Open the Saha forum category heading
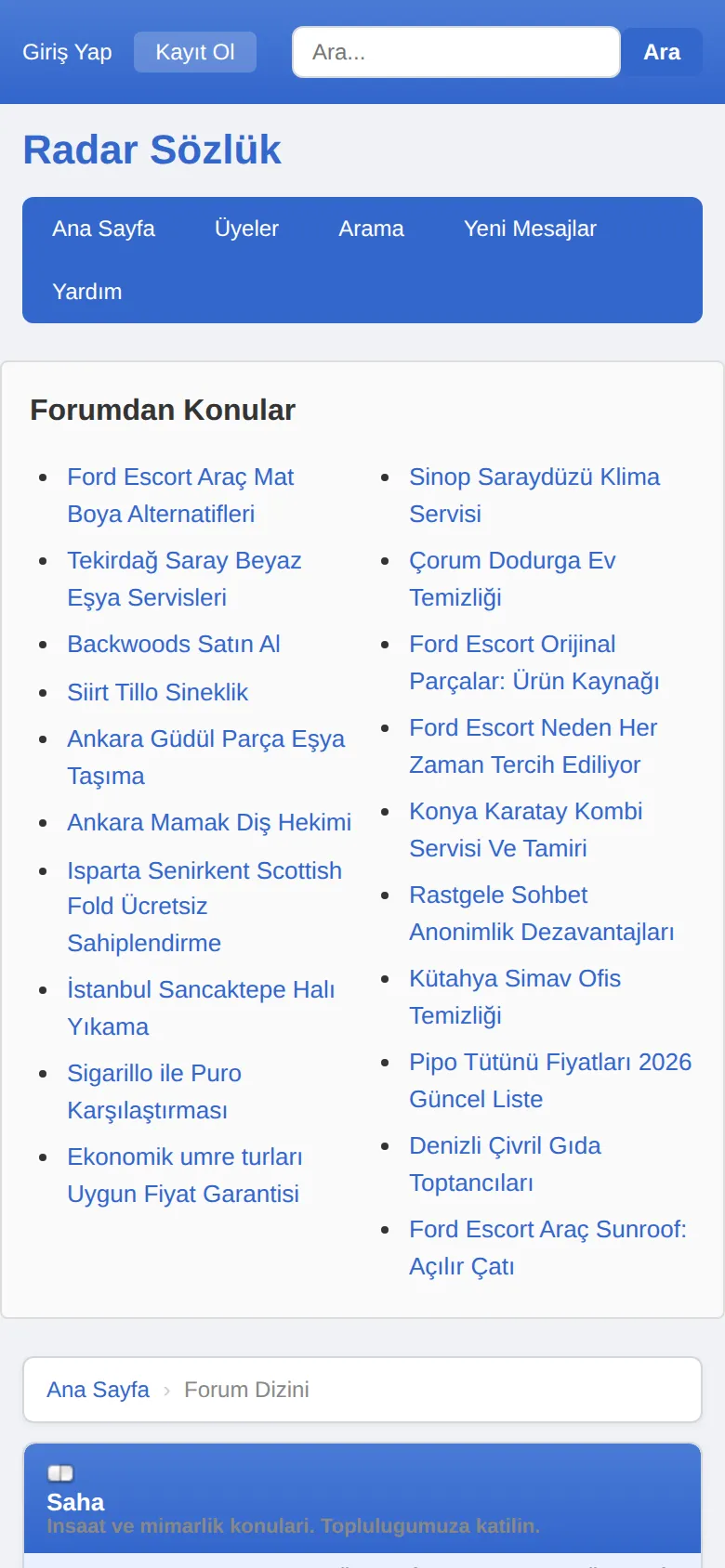 [x=75, y=1502]
